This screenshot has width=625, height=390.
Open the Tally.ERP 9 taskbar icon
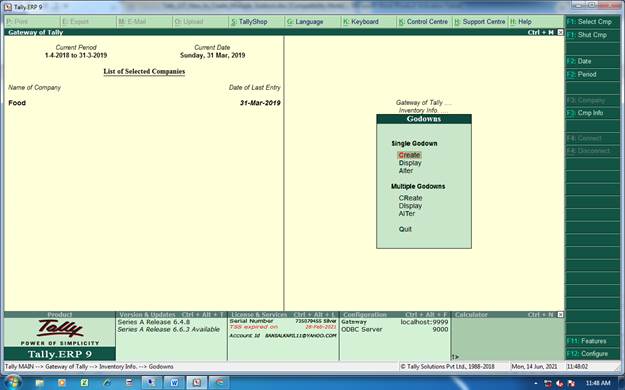point(197,382)
